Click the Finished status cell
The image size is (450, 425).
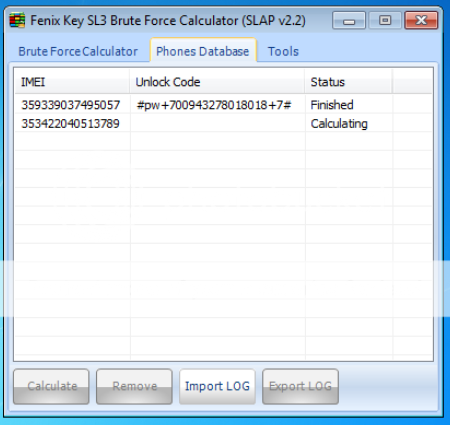pos(332,105)
